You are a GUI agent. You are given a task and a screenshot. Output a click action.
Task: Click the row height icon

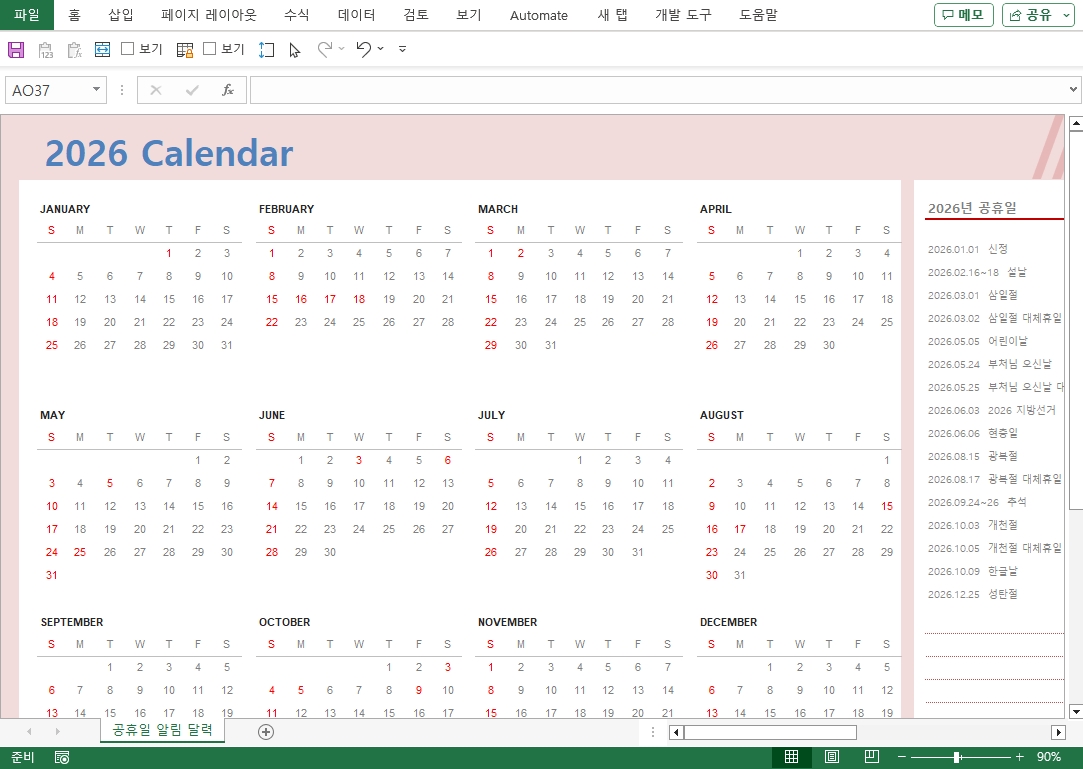click(266, 50)
